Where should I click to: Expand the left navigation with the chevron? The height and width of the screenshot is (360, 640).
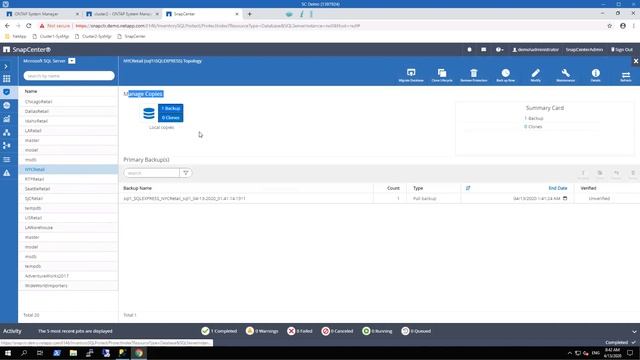pos(6,66)
